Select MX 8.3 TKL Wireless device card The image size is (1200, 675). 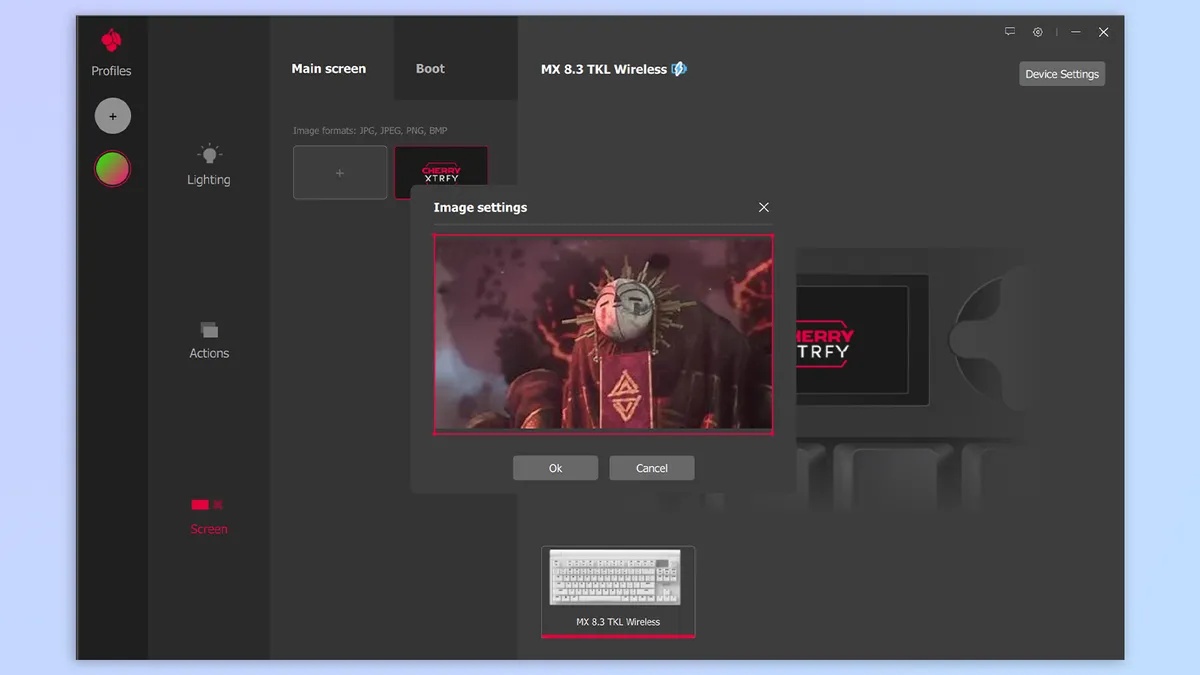(x=617, y=590)
